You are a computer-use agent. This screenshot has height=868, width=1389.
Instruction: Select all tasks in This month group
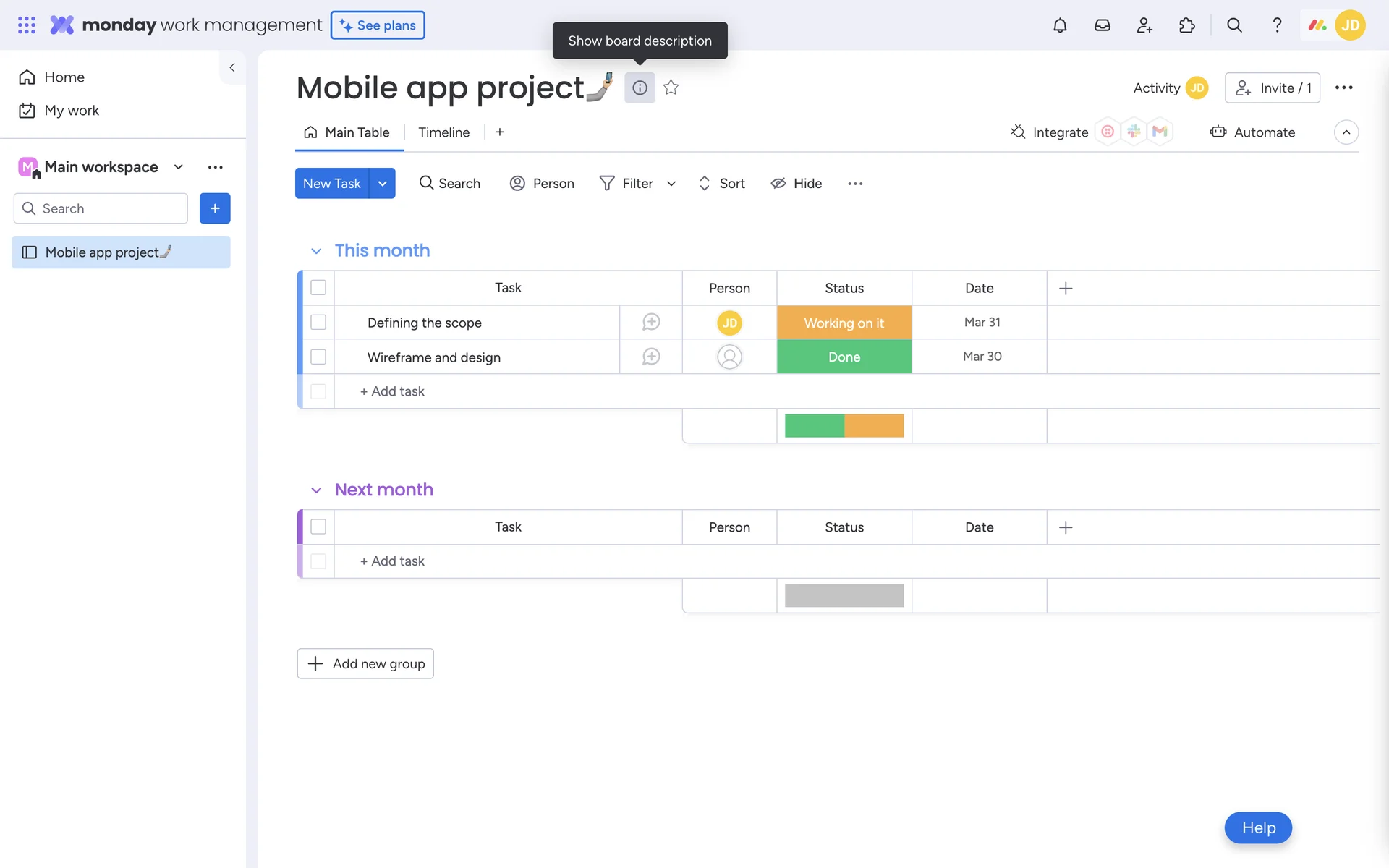[x=318, y=287]
